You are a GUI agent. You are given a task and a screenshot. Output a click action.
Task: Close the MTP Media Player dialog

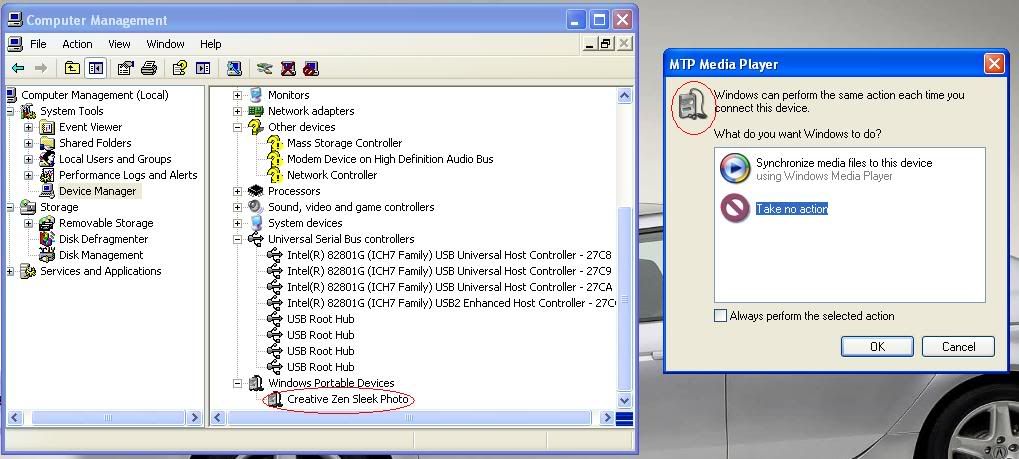pos(994,64)
